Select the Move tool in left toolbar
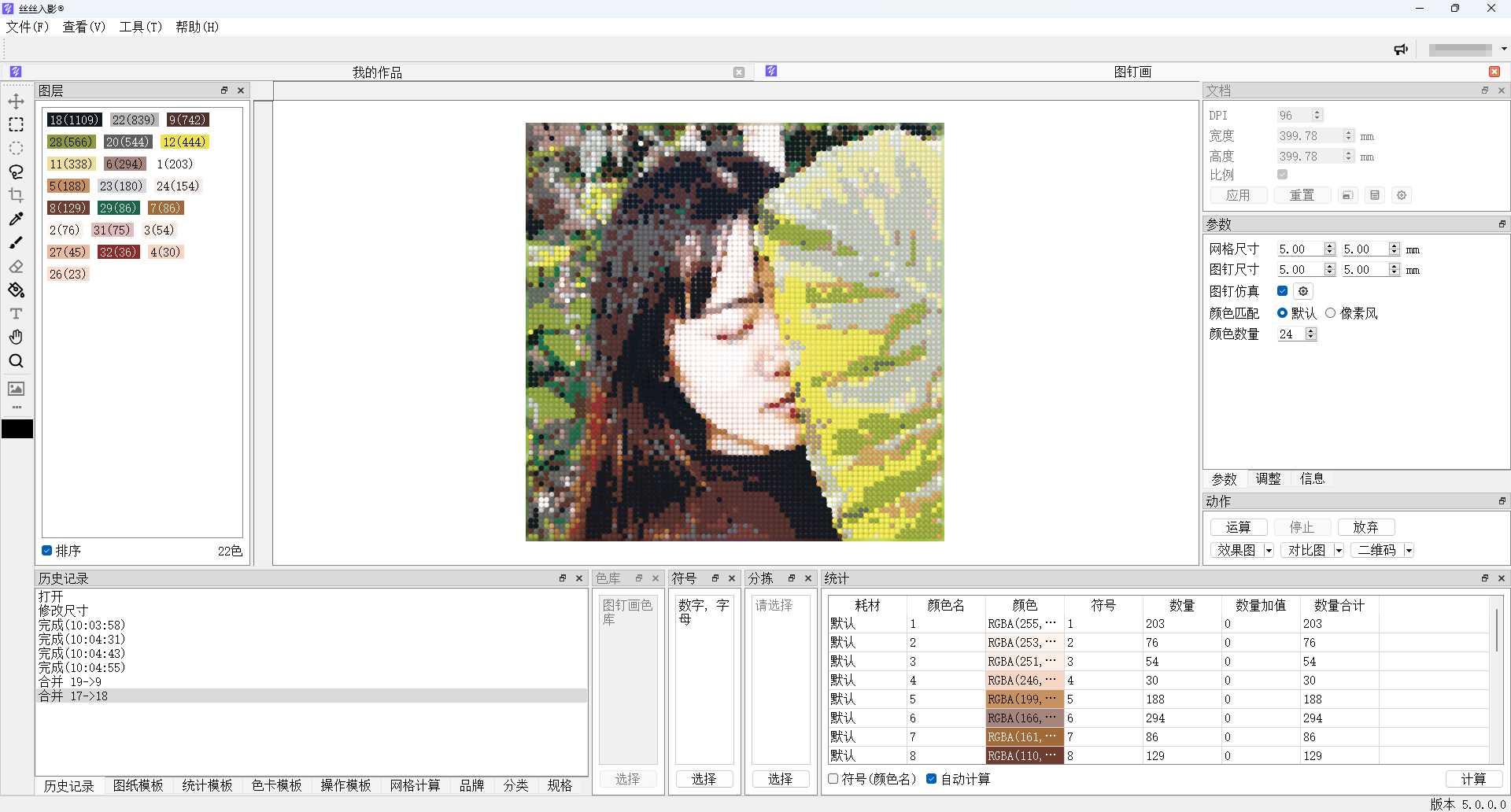Viewport: 1511px width, 812px height. (16, 101)
